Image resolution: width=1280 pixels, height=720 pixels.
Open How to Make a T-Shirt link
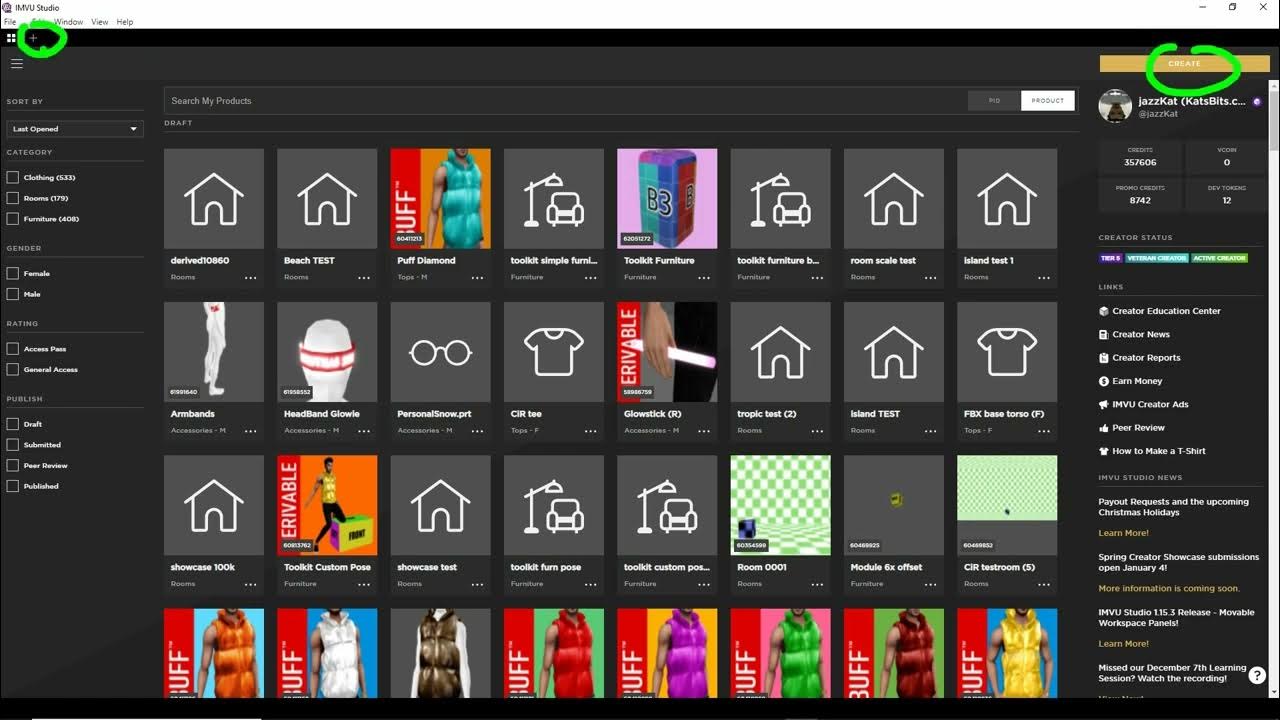click(x=1159, y=451)
